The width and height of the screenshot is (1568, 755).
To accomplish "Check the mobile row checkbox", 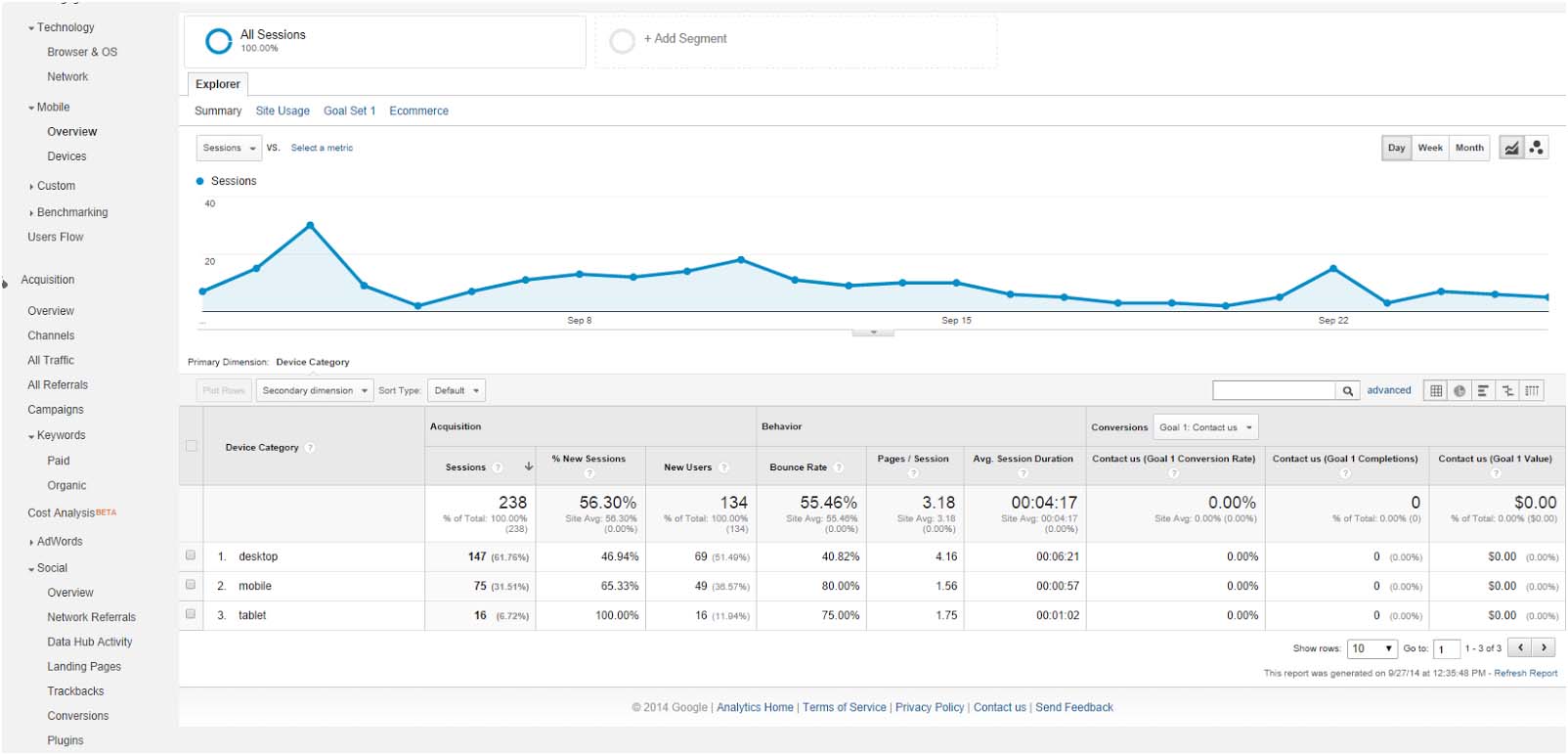I will 191,585.
